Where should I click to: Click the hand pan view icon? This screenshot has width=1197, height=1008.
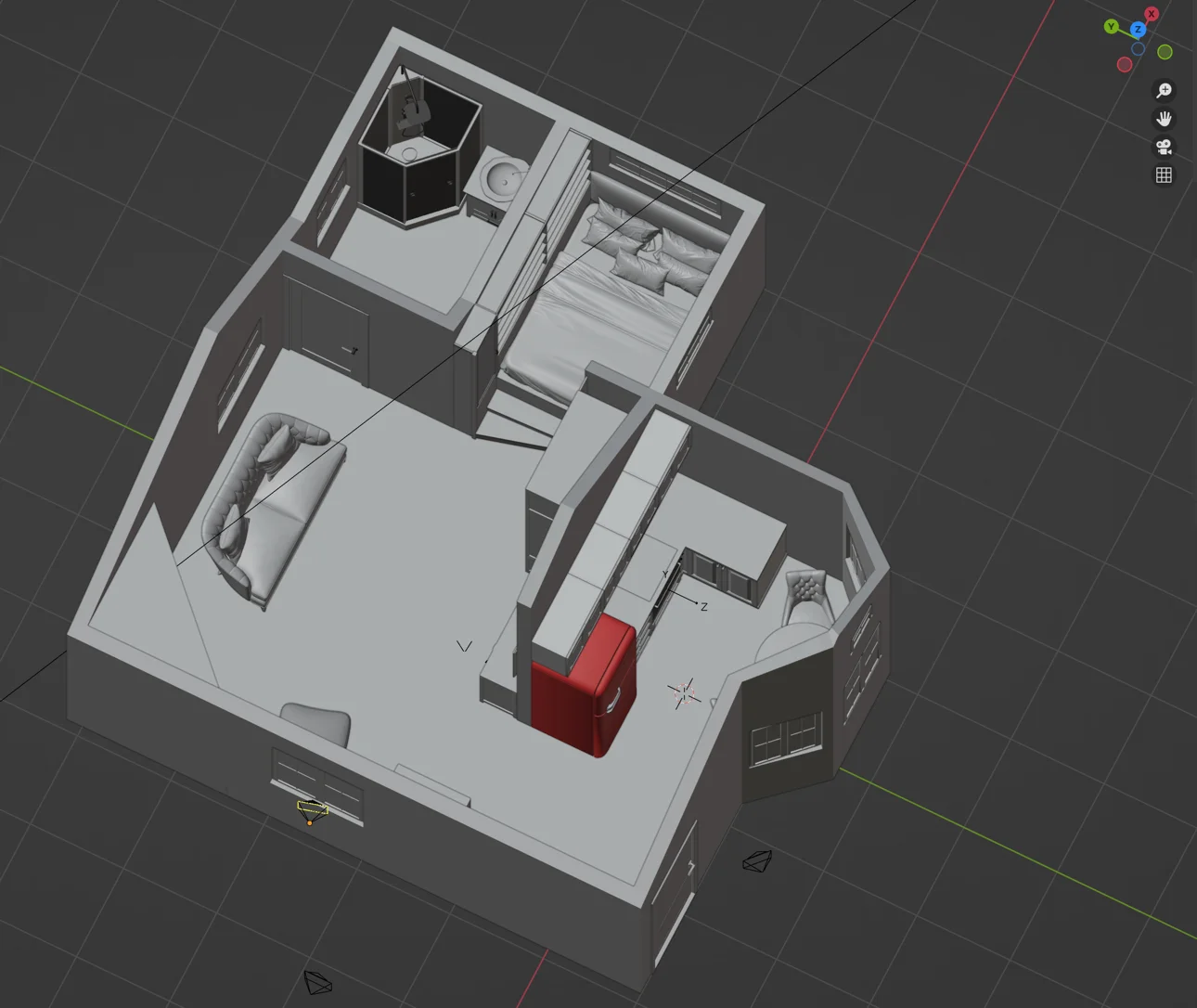[x=1164, y=119]
